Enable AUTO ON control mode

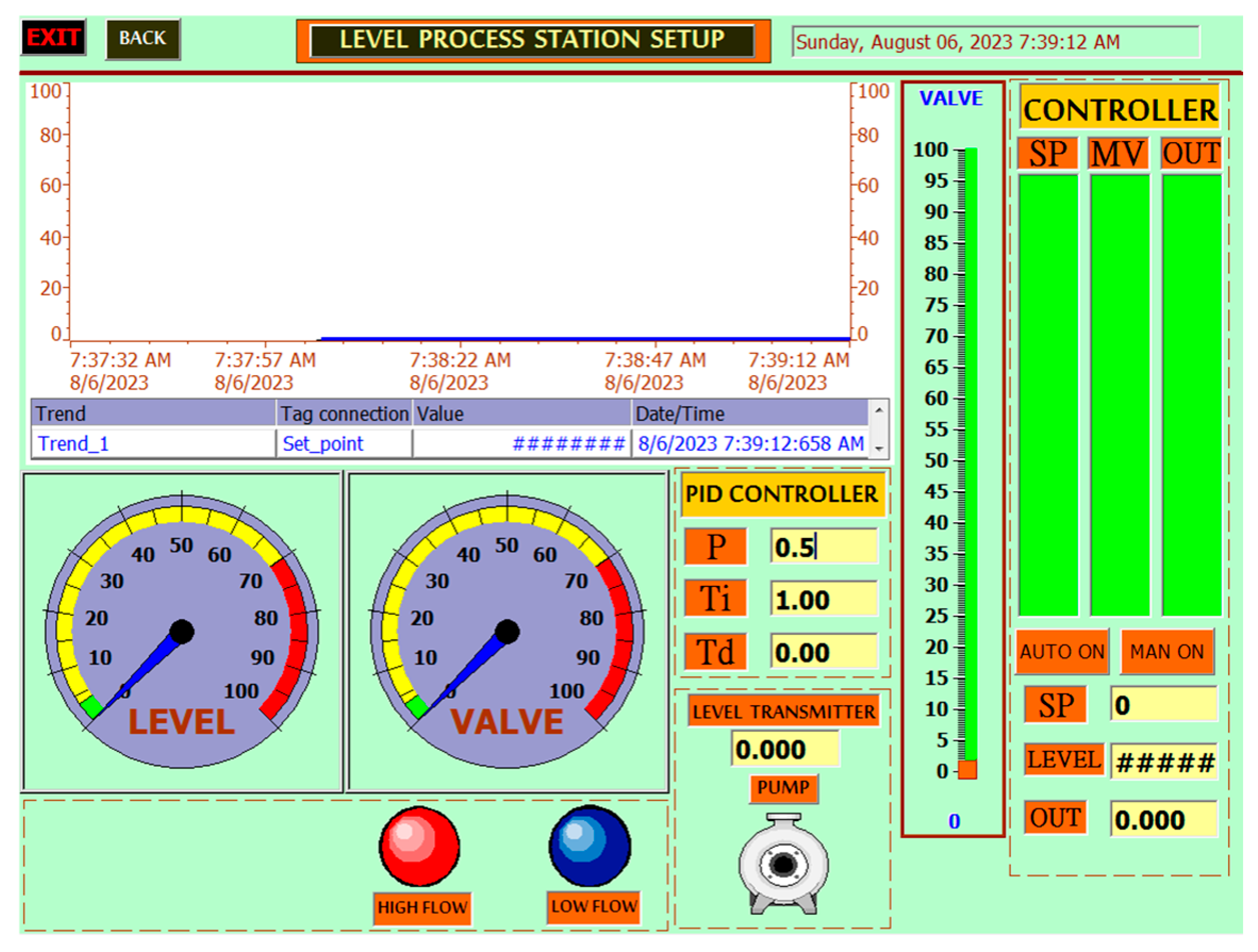(1062, 652)
